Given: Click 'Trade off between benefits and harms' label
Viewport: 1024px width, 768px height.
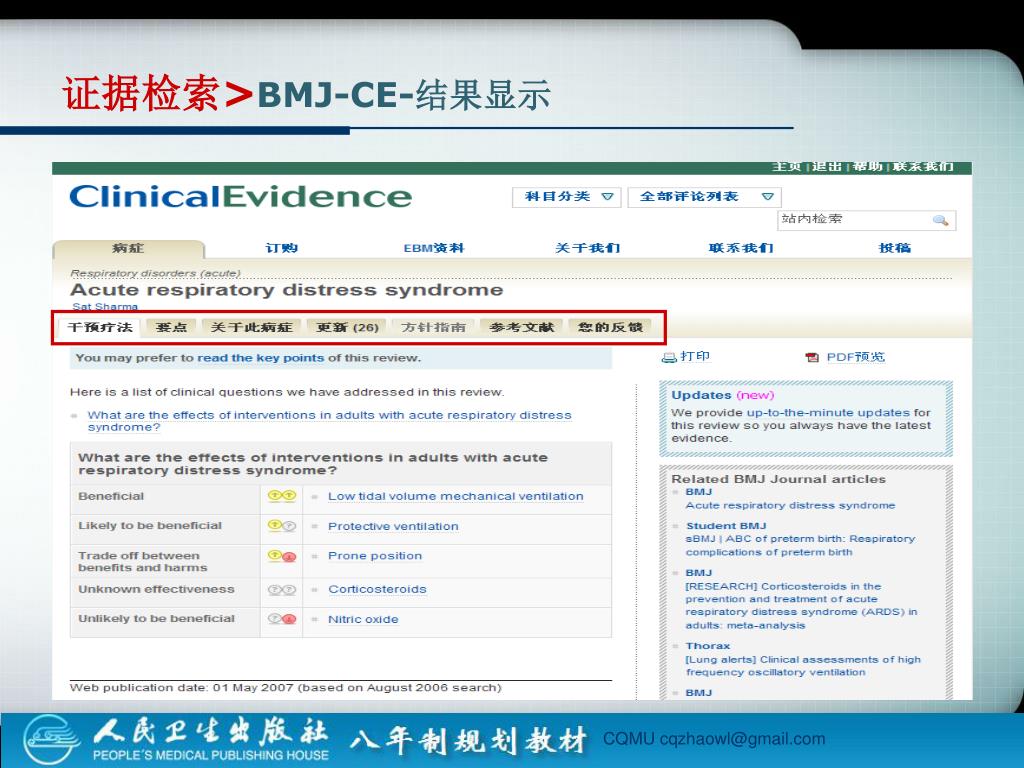Looking at the screenshot, I should click(142, 562).
